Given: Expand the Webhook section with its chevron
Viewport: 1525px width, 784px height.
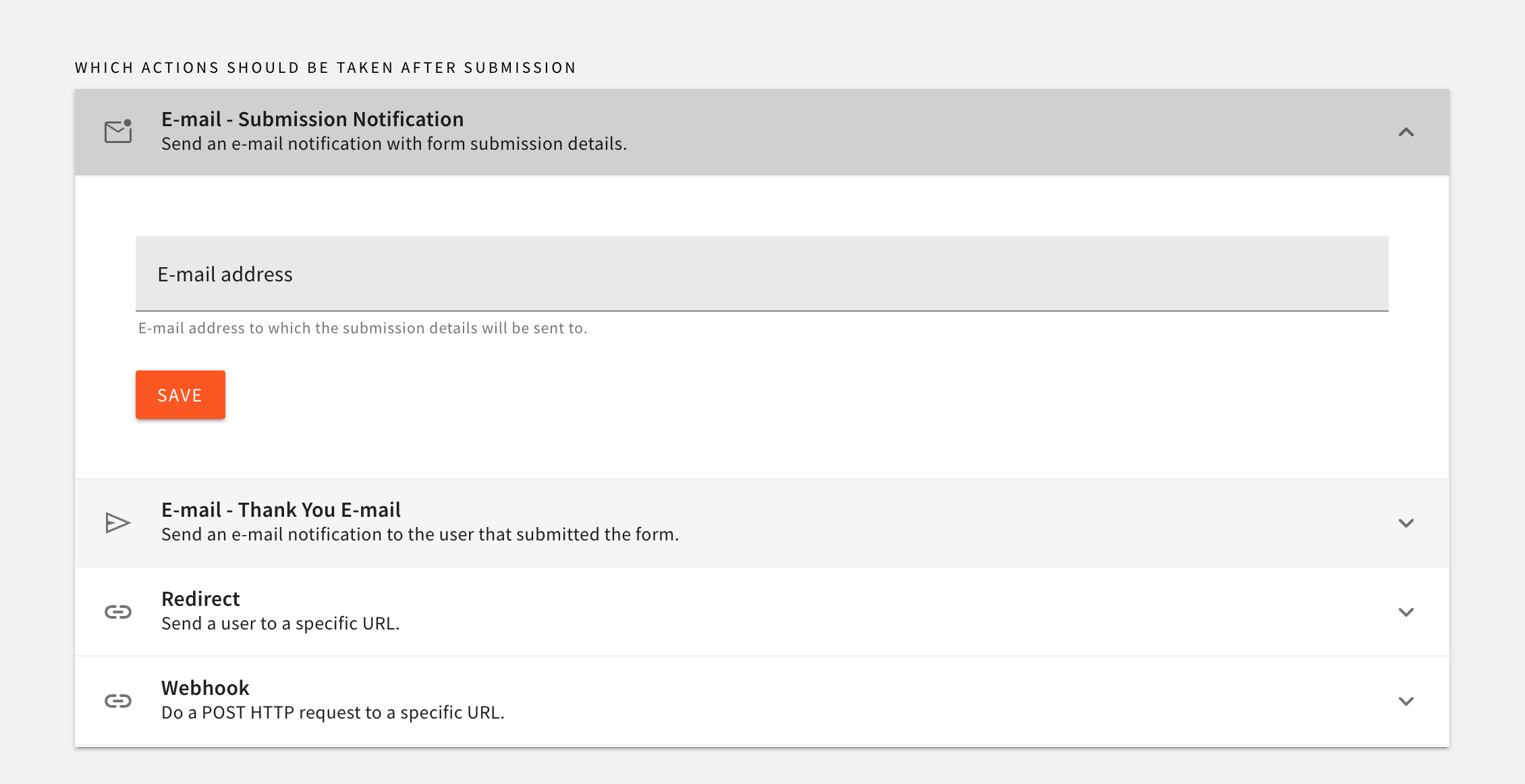Looking at the screenshot, I should [1406, 701].
